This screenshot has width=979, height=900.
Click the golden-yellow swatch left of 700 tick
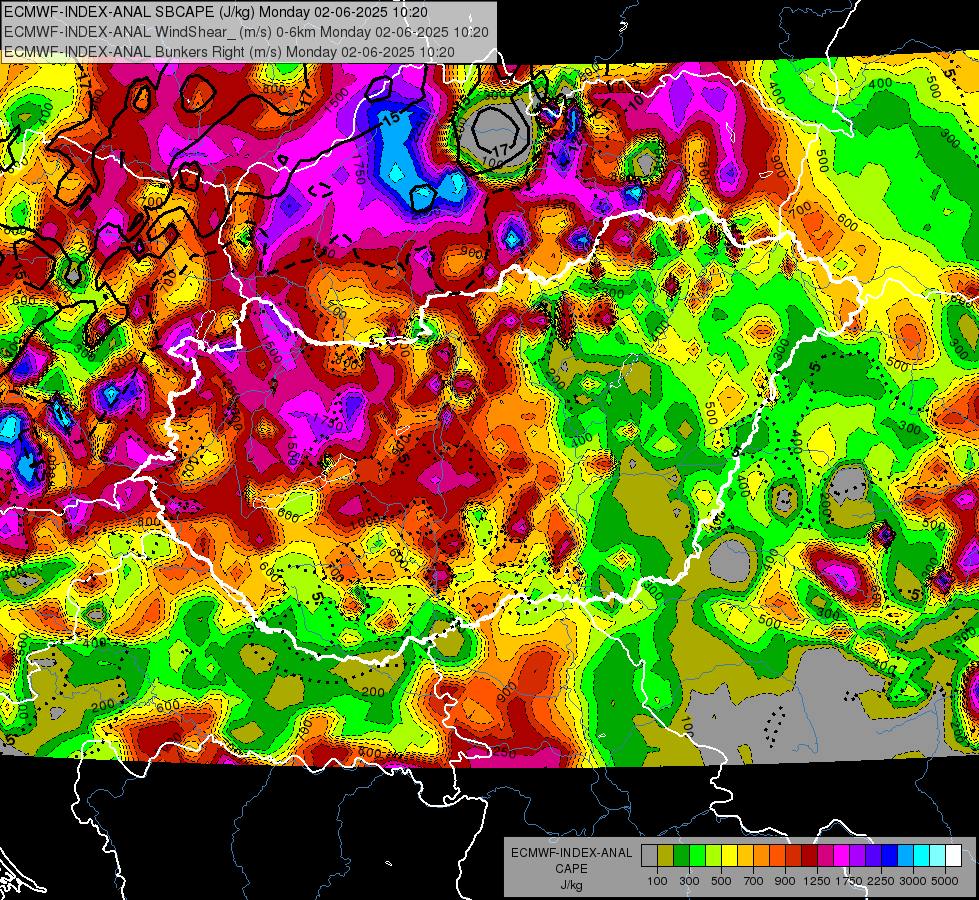tap(745, 856)
